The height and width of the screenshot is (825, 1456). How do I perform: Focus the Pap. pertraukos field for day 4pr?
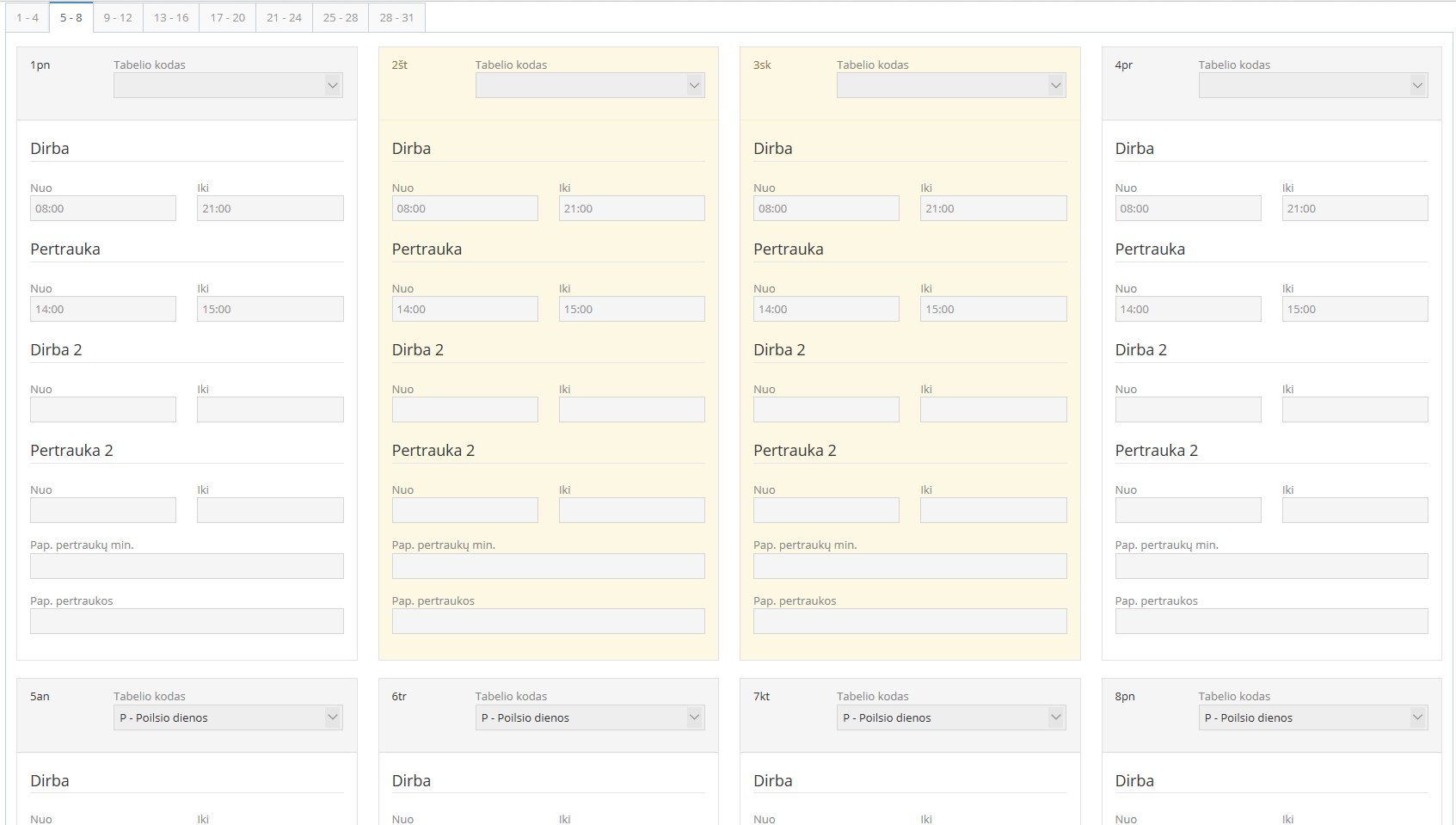1271,621
